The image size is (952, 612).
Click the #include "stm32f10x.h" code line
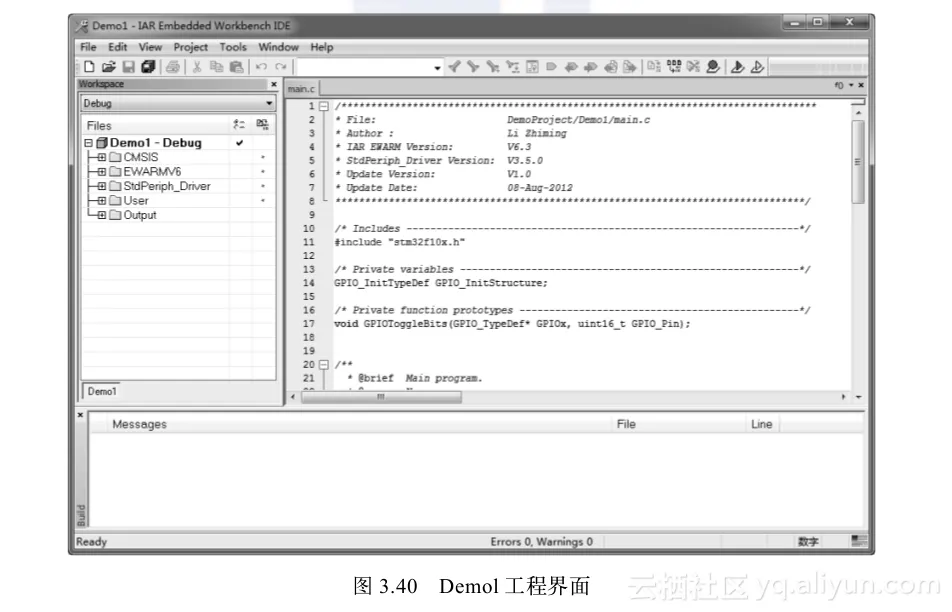[400, 242]
